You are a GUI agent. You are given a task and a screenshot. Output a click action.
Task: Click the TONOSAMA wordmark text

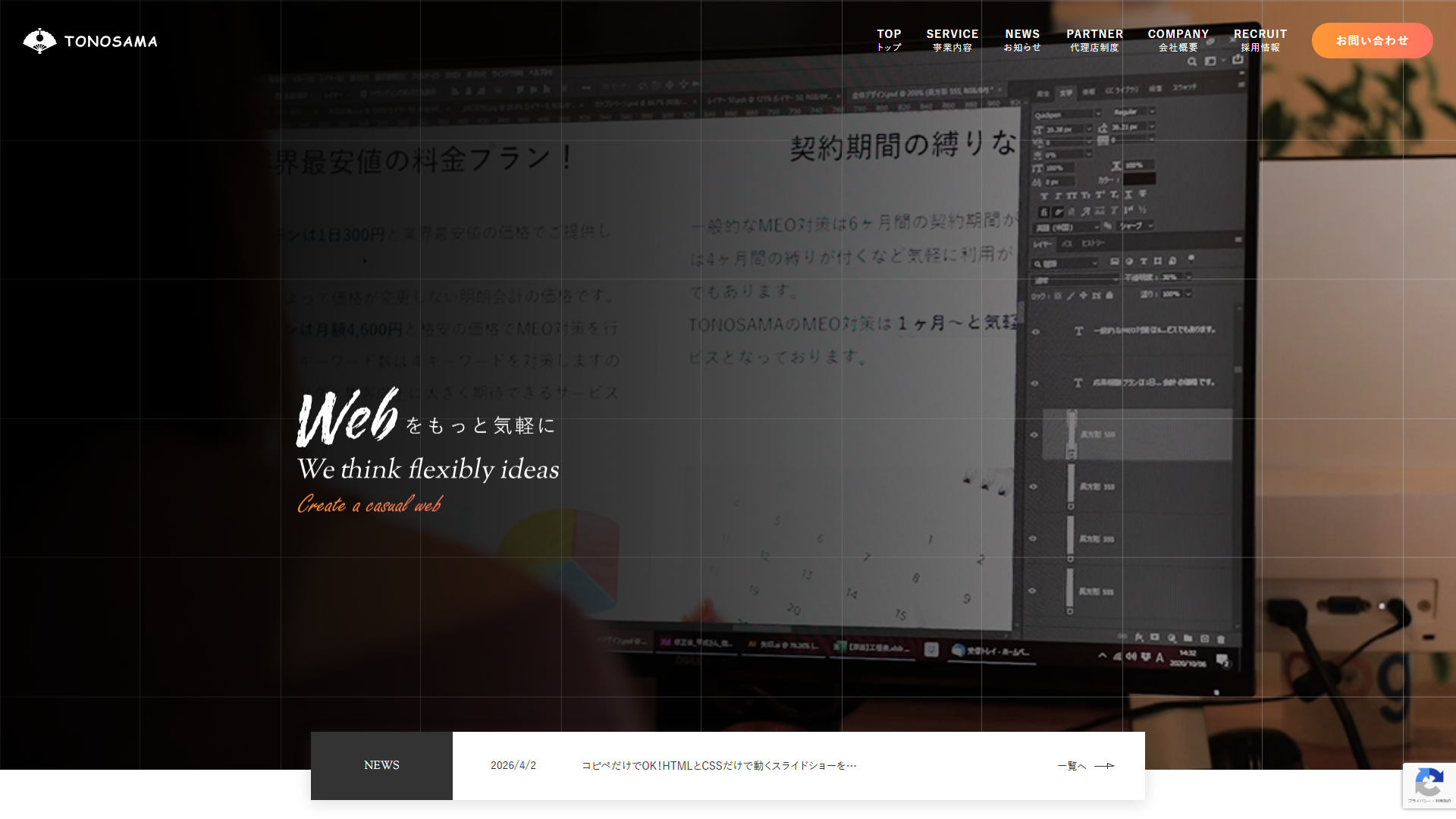(111, 42)
